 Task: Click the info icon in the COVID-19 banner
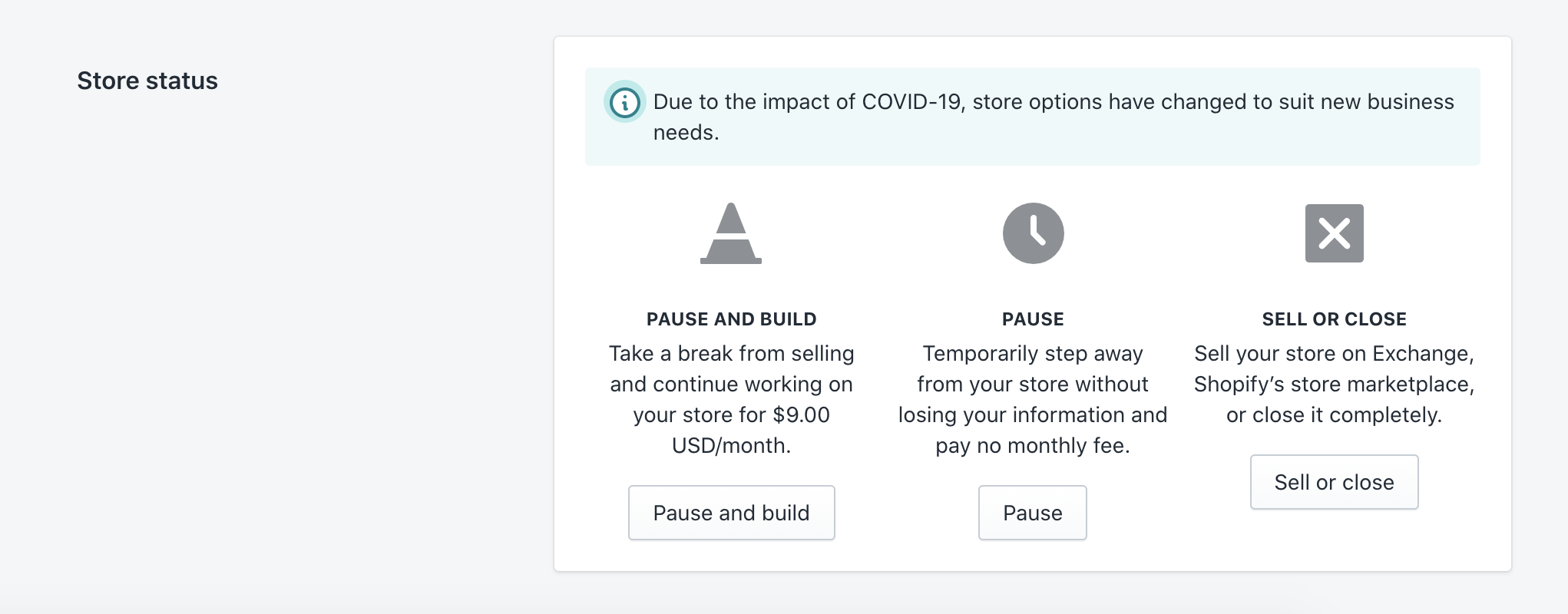[624, 102]
